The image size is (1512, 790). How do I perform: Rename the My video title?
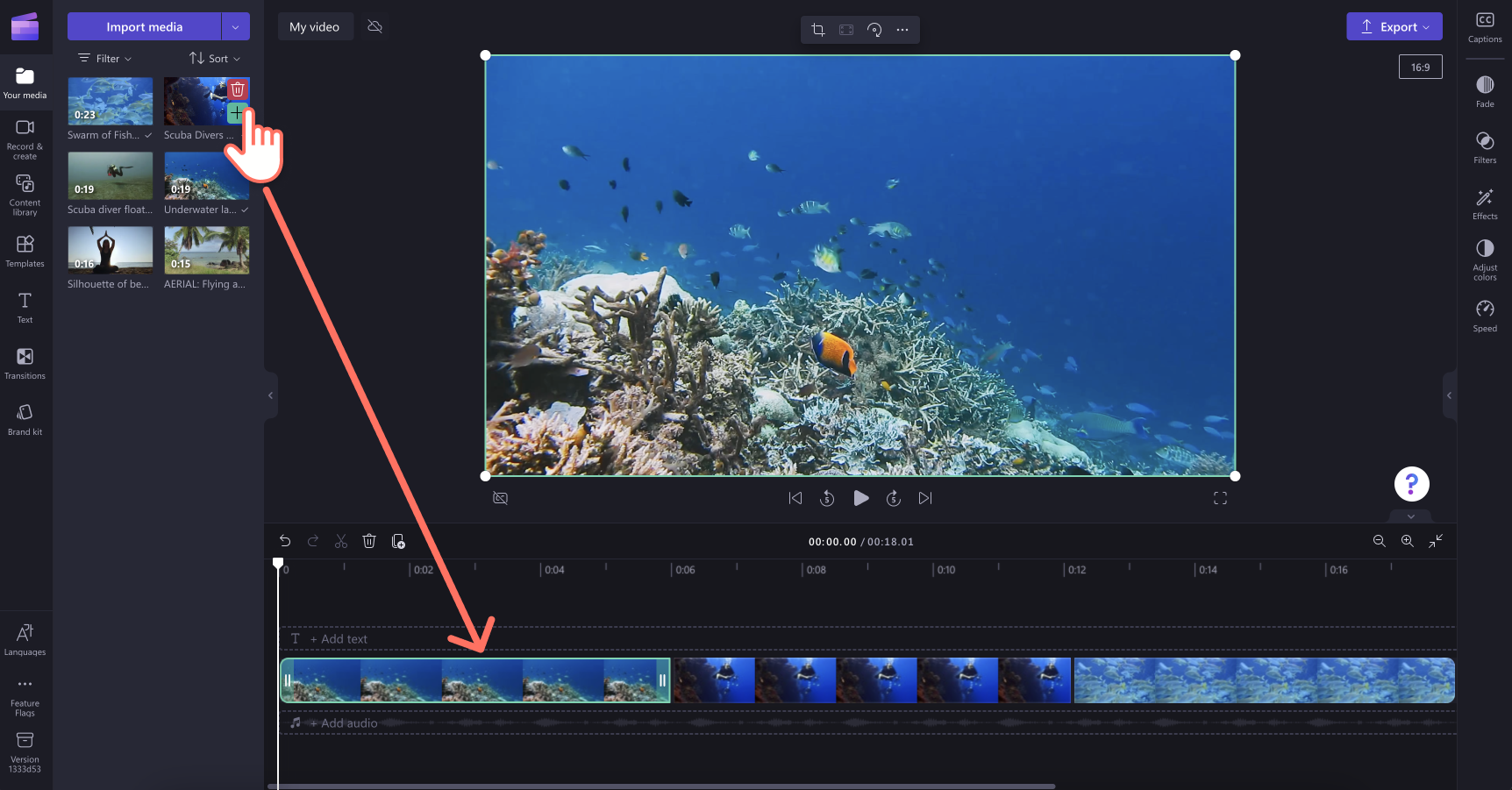click(x=315, y=26)
